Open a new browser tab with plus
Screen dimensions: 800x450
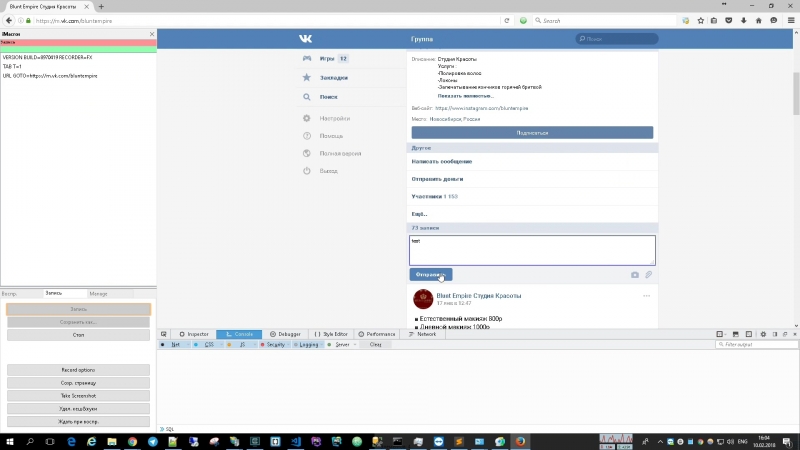point(101,7)
